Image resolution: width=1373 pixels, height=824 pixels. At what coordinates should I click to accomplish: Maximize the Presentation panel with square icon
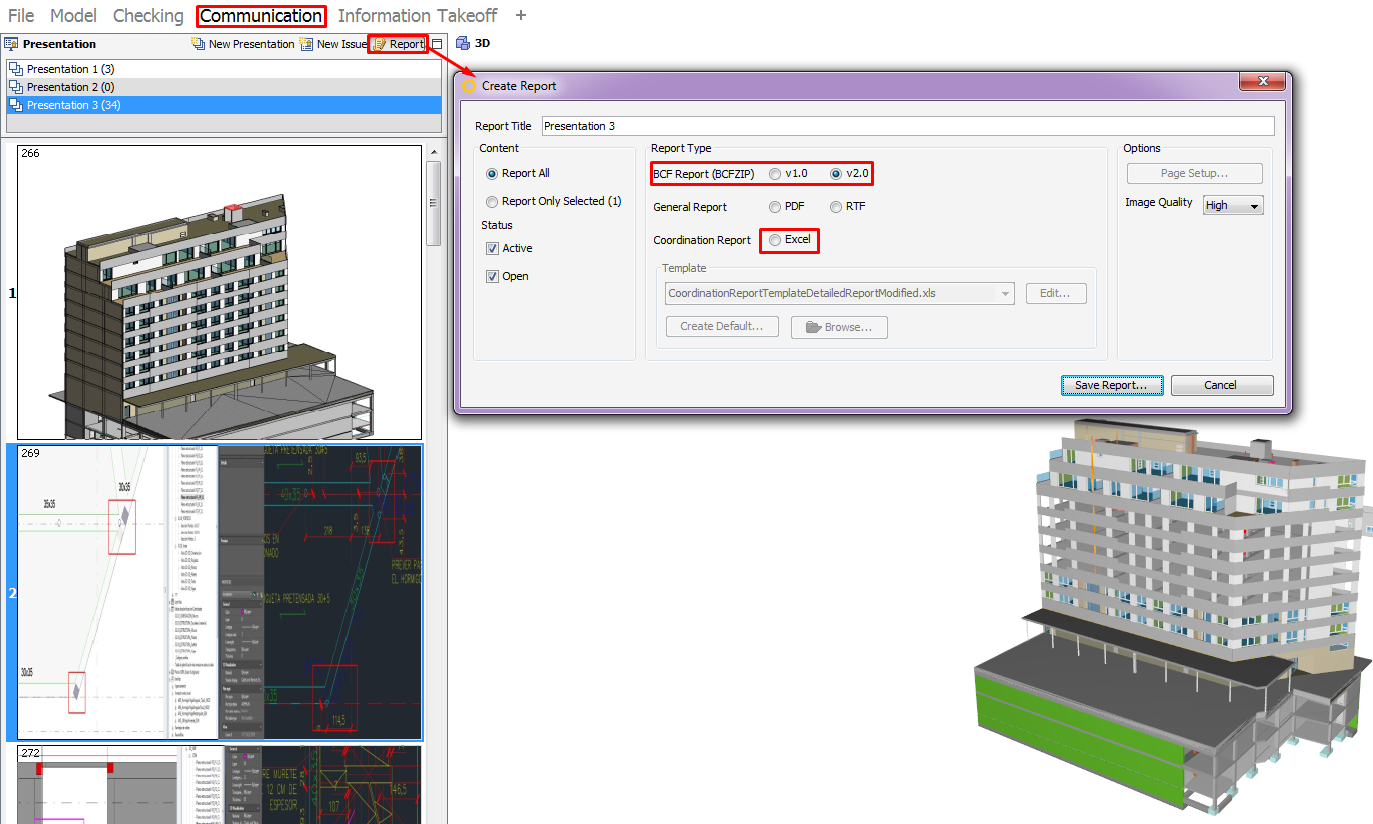[437, 44]
